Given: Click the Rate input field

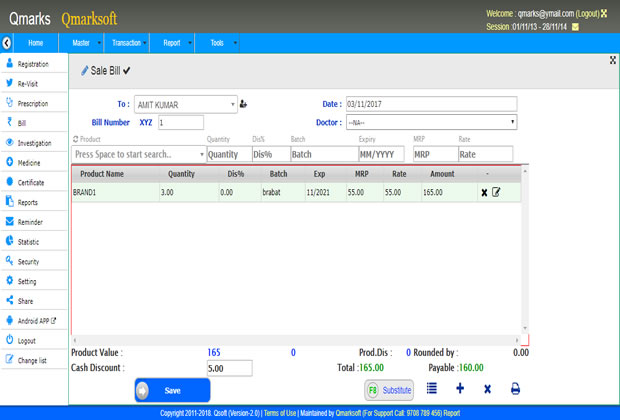Looking at the screenshot, I should tap(486, 154).
